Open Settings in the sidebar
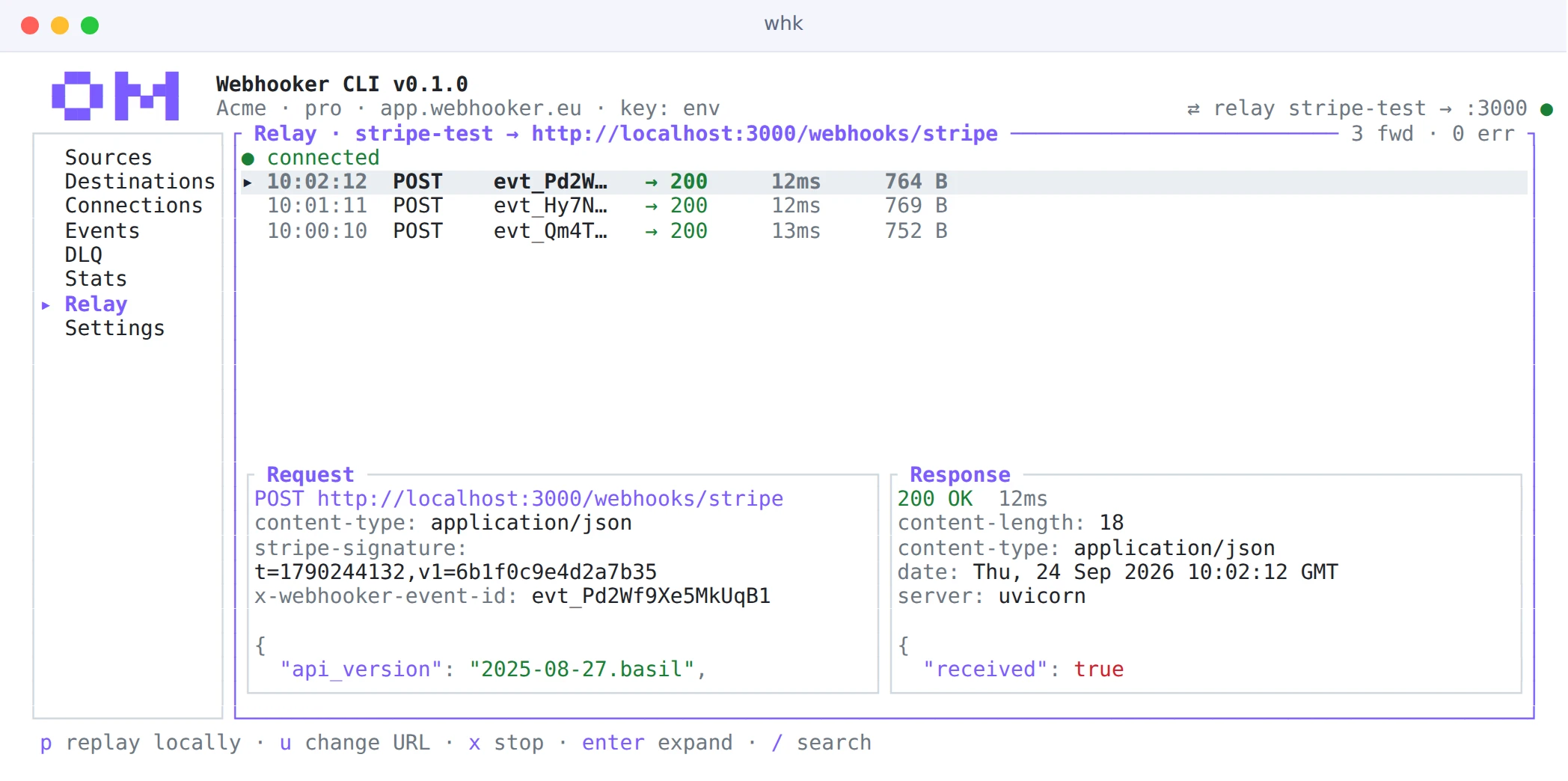This screenshot has height=781, width=1568. click(x=114, y=328)
